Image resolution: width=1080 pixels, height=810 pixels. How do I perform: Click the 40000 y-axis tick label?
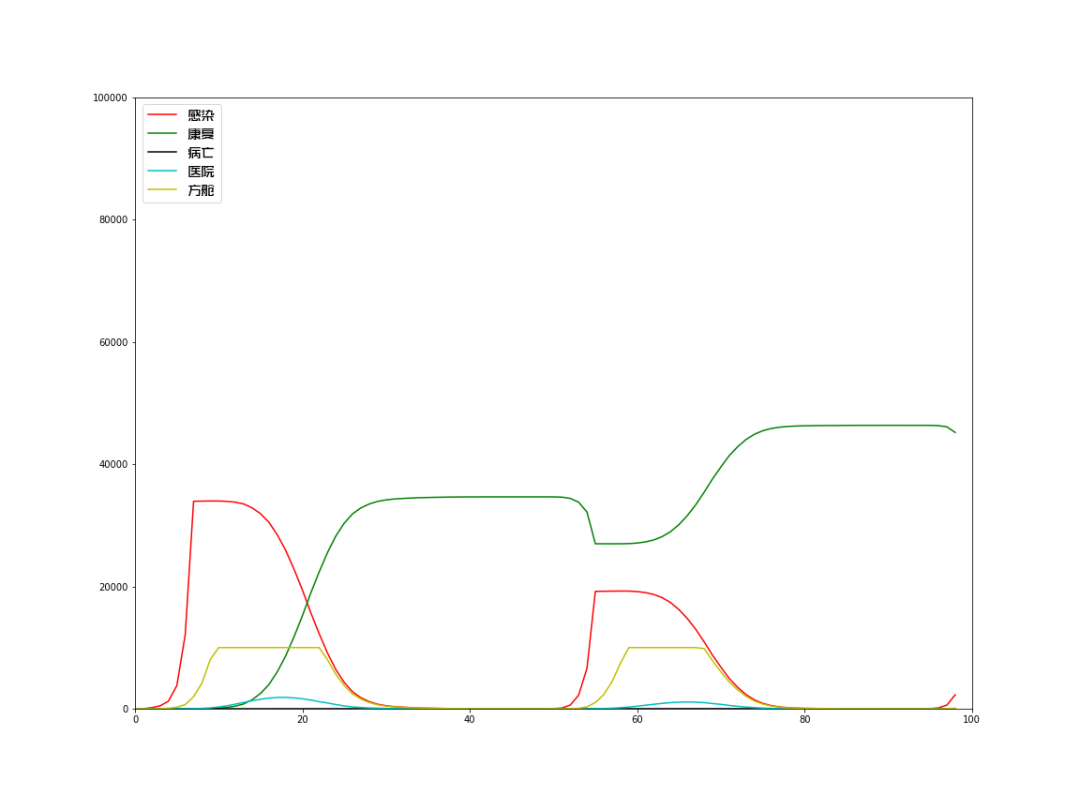114,464
